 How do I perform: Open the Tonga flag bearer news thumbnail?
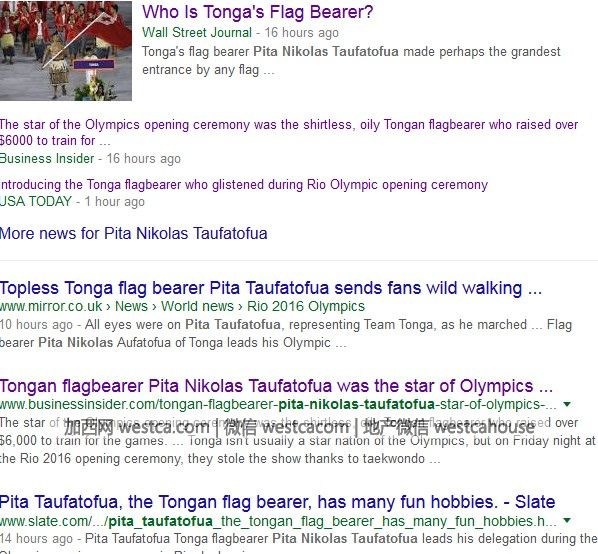click(x=66, y=51)
